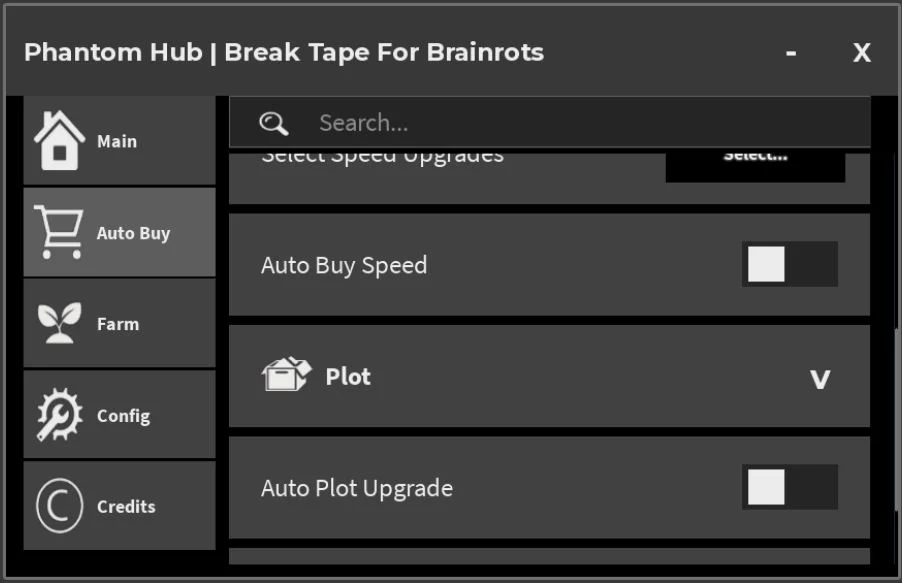Click the magnifying glass search icon
The width and height of the screenshot is (902, 583).
coord(273,123)
